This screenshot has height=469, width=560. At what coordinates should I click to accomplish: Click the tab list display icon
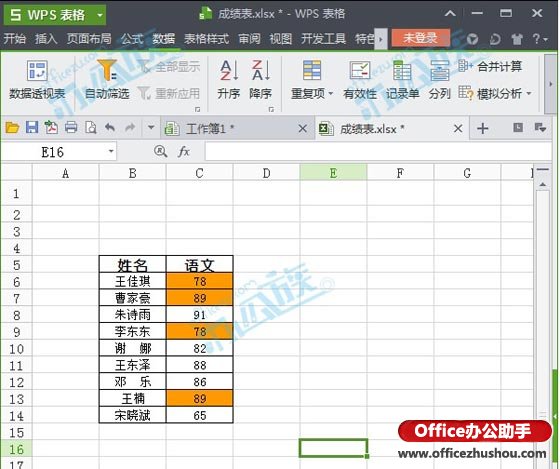pos(518,128)
